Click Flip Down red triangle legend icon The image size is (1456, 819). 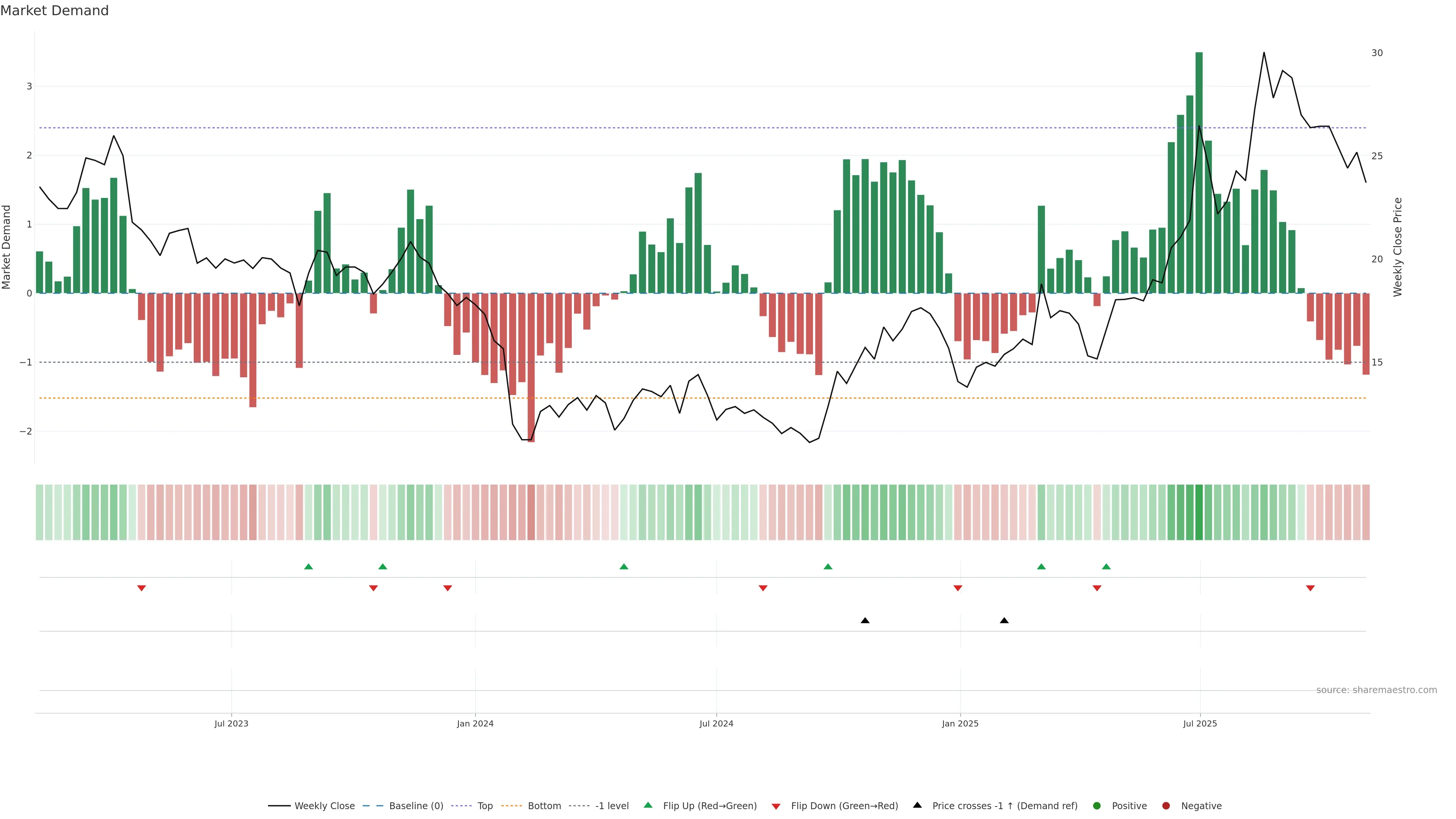[x=776, y=806]
